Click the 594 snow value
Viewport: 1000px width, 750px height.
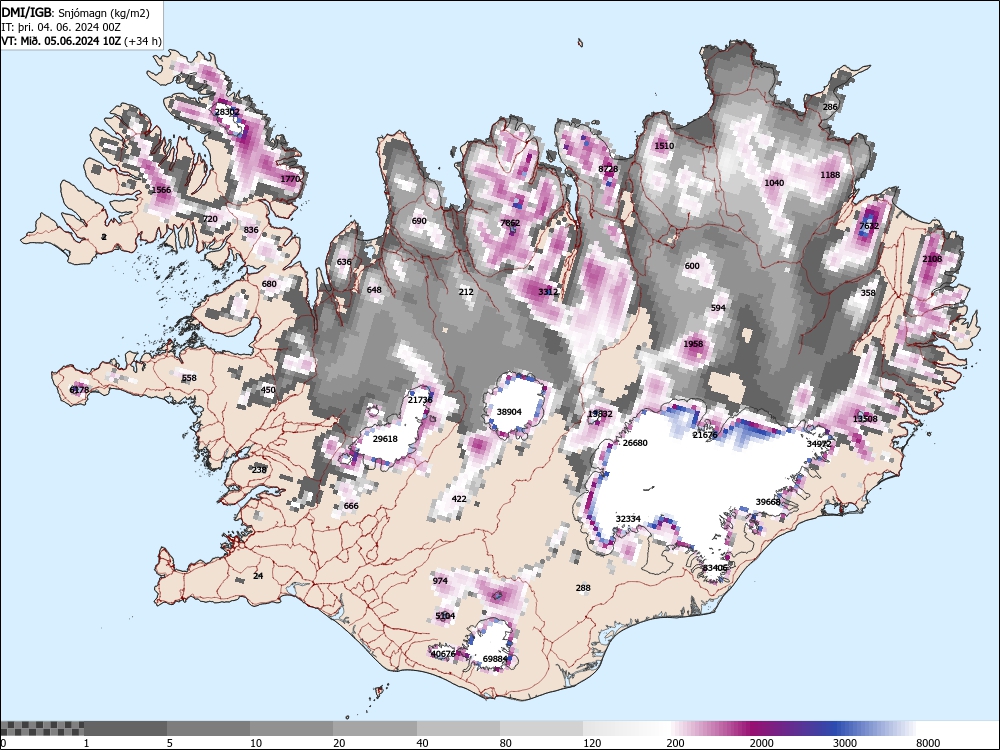tap(718, 307)
